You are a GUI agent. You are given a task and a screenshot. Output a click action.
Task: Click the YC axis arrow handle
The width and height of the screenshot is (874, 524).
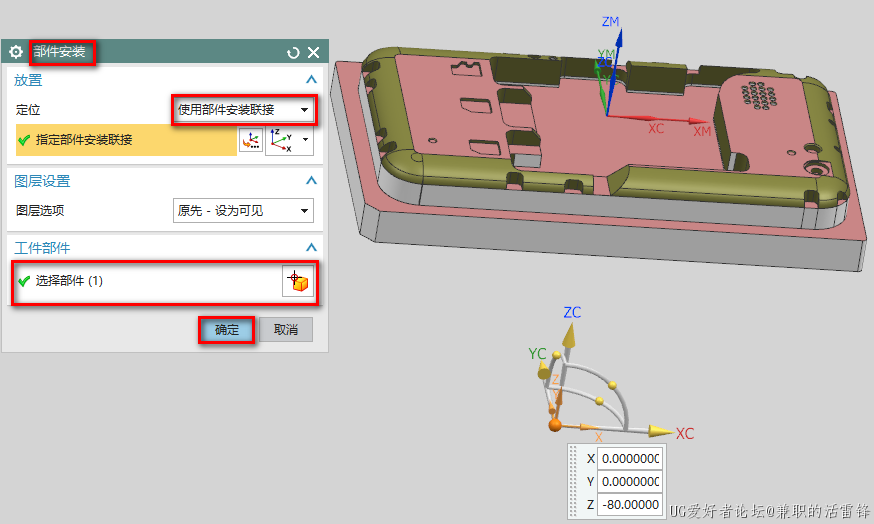point(543,371)
